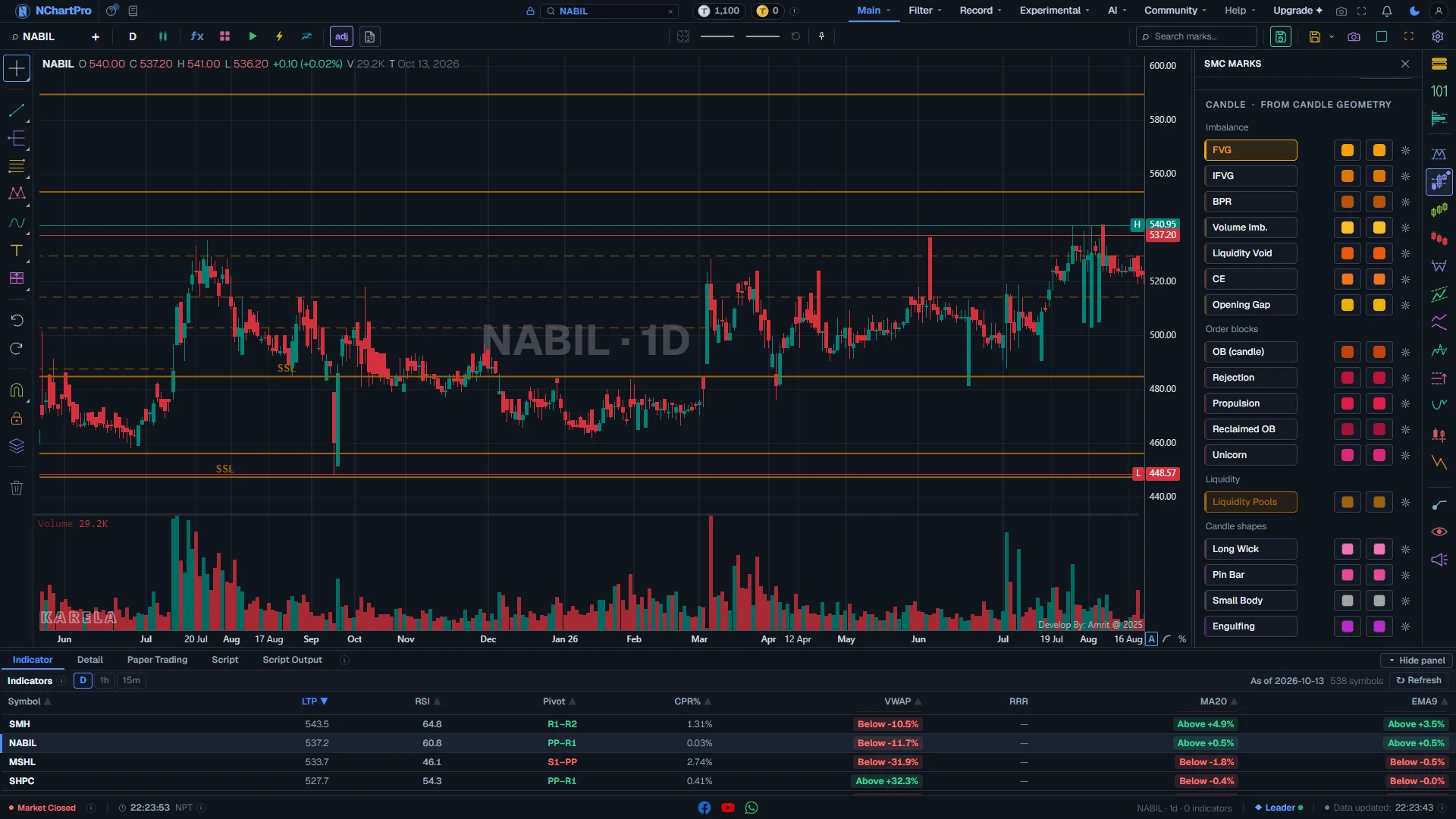Click the Upgrade button
Screen dimensions: 1456x819
tap(1298, 11)
